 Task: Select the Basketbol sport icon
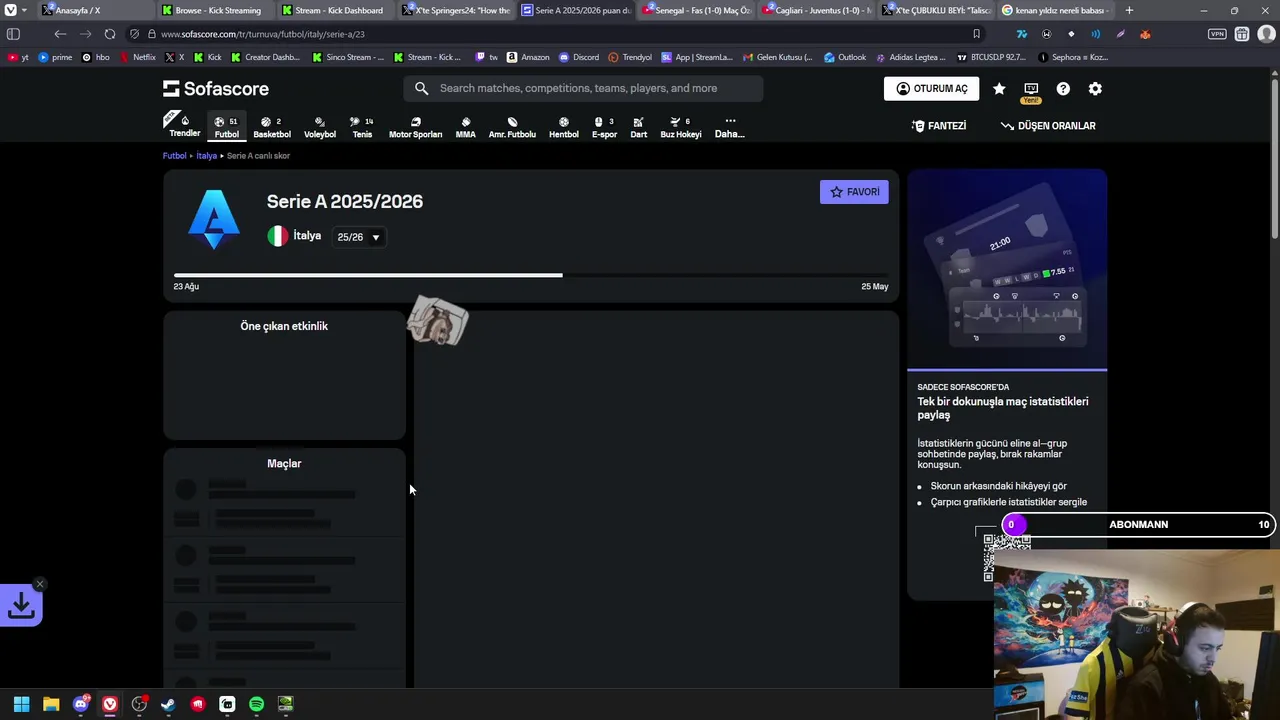click(272, 126)
